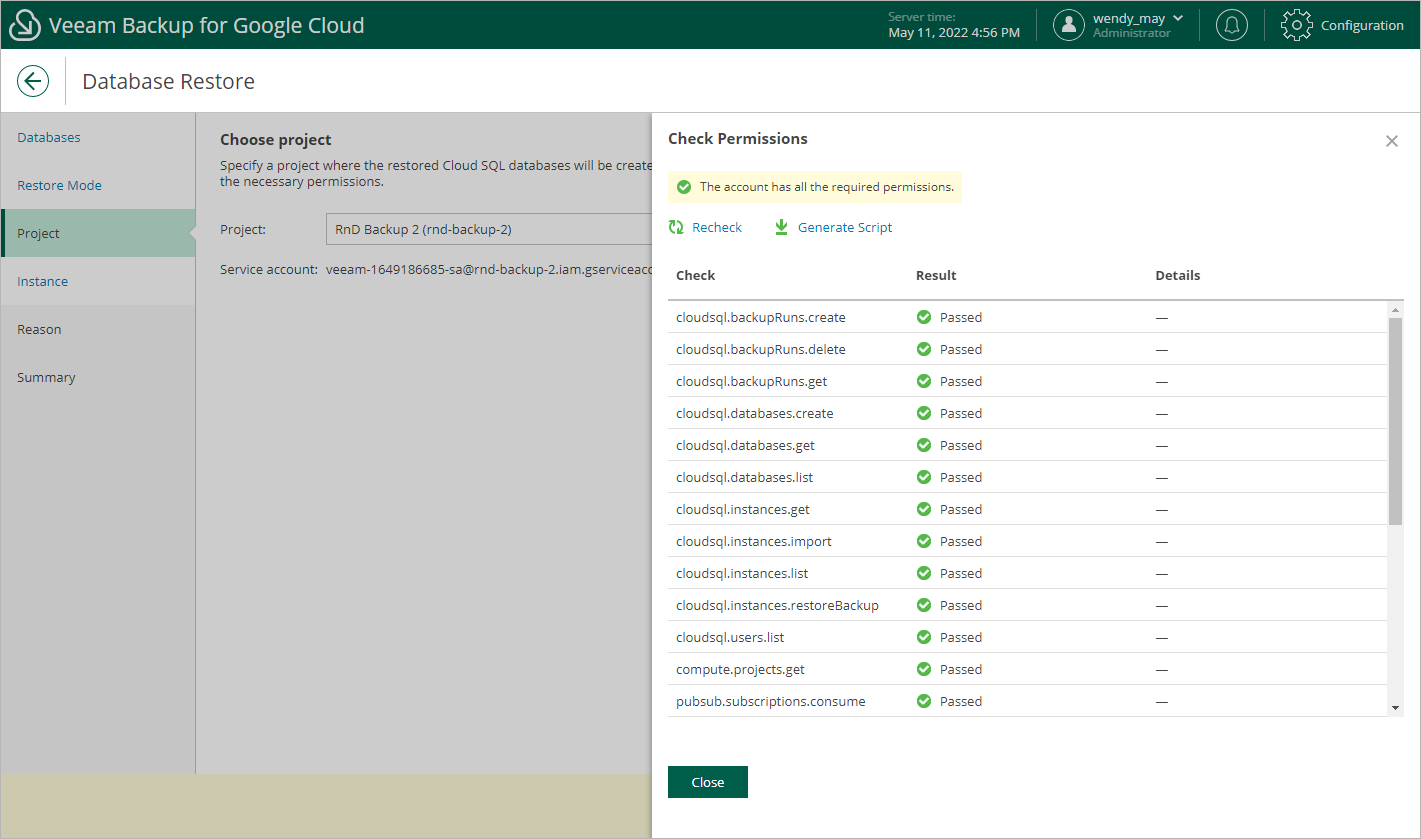The height and width of the screenshot is (839, 1421).
Task: Select cloudsql.backupRuns.get row text
Action: pyautogui.click(x=752, y=381)
